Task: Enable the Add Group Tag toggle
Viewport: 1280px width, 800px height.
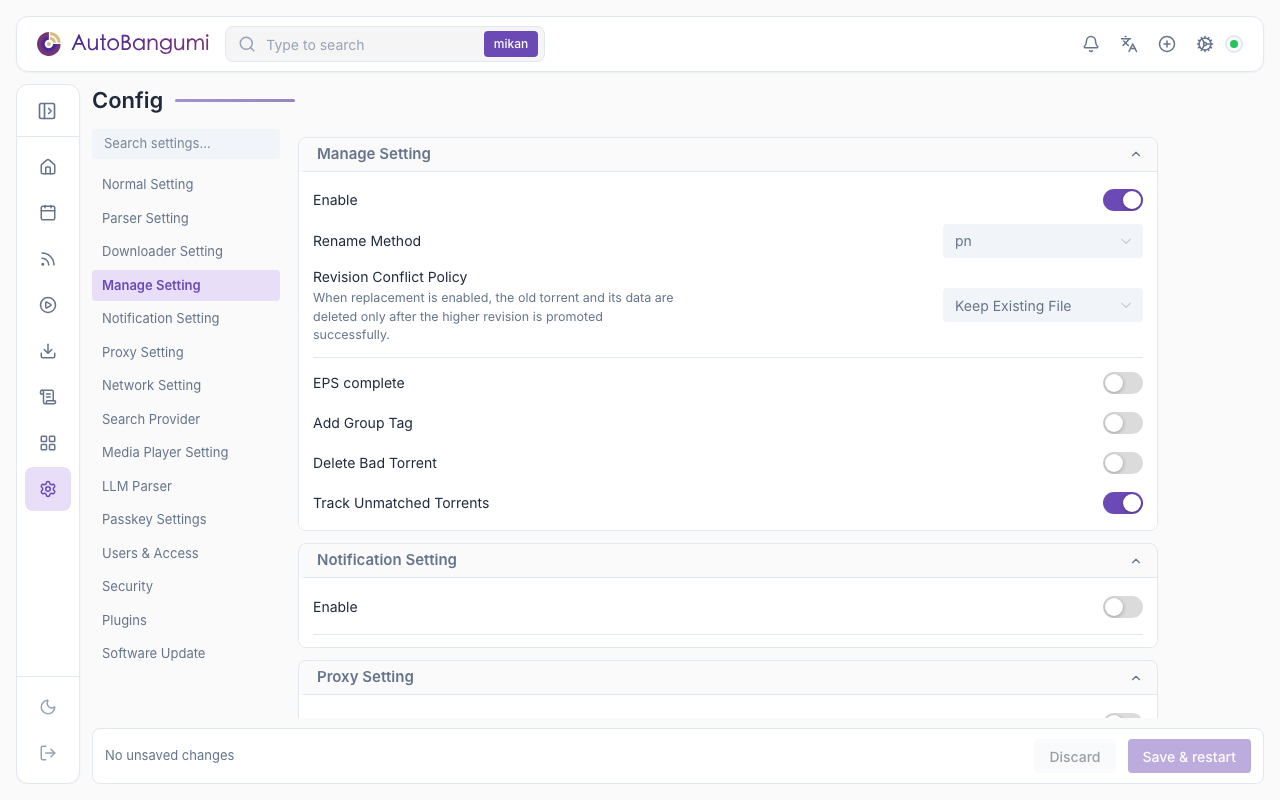Action: [x=1123, y=423]
